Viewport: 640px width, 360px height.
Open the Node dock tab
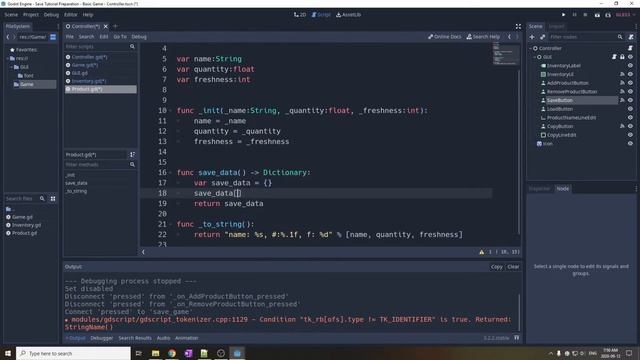562,189
